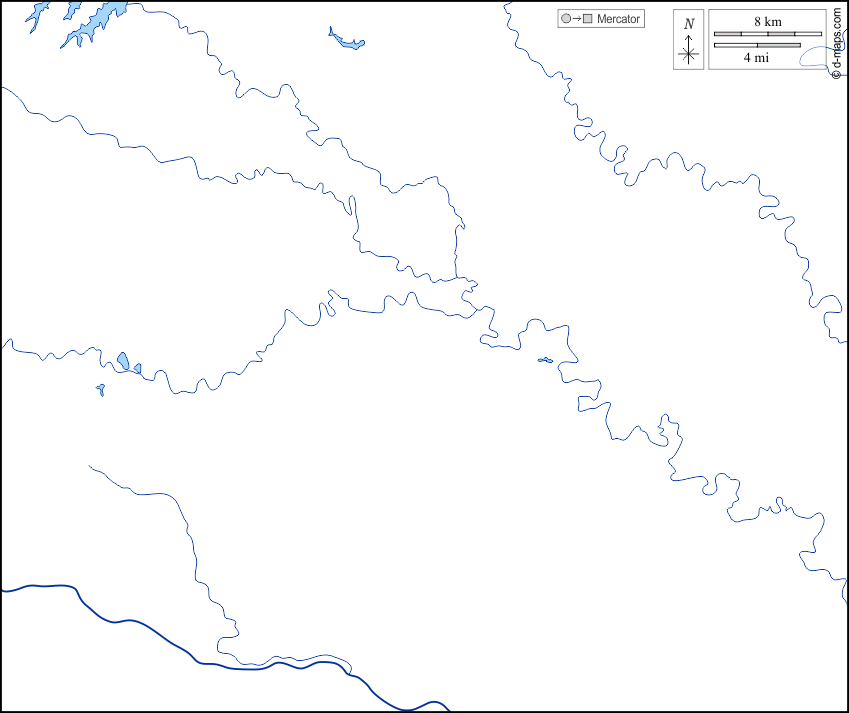Click the north arrow compass icon
This screenshot has height=713, width=849.
click(x=688, y=54)
